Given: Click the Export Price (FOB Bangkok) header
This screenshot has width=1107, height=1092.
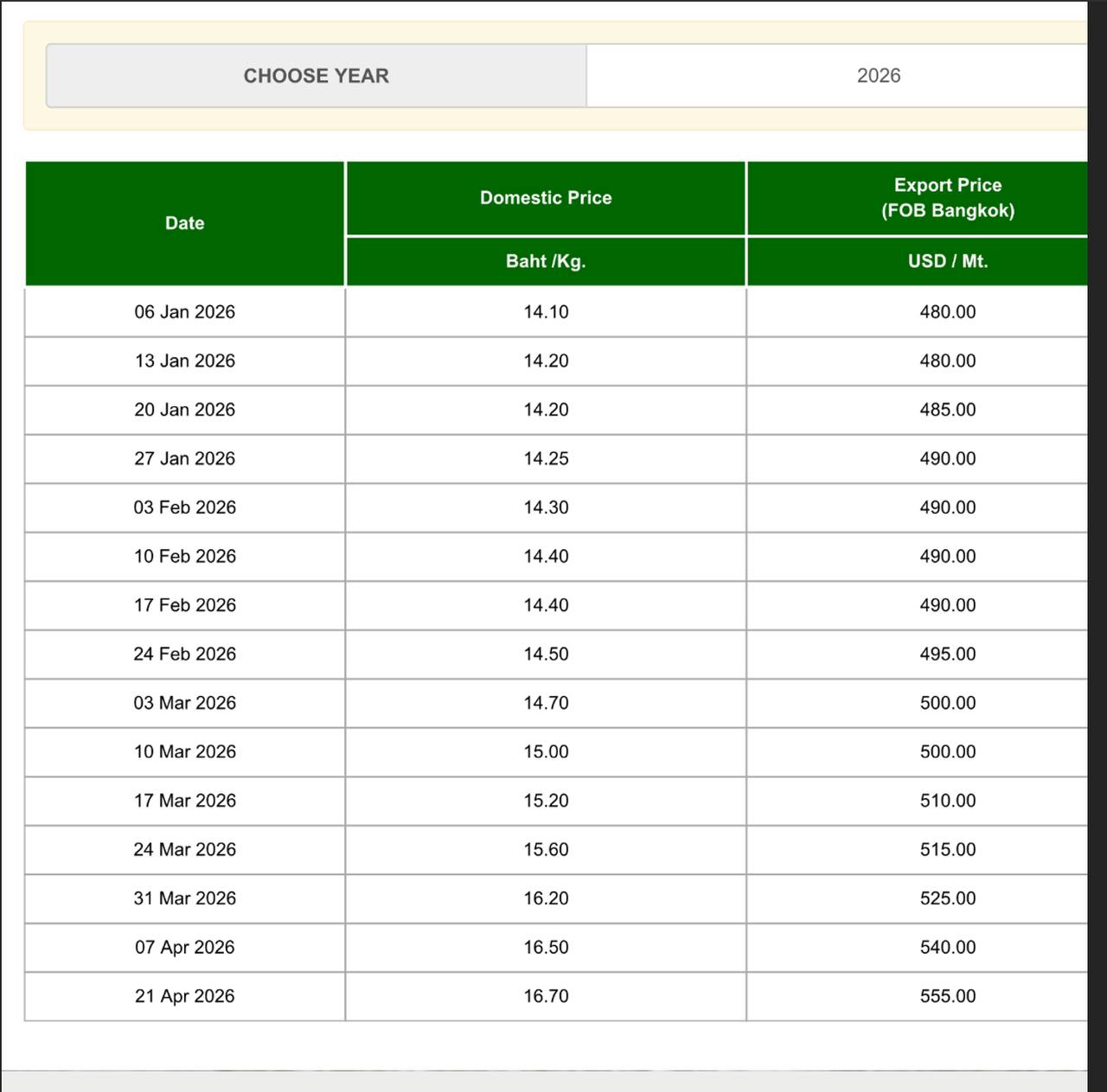Looking at the screenshot, I should [947, 198].
